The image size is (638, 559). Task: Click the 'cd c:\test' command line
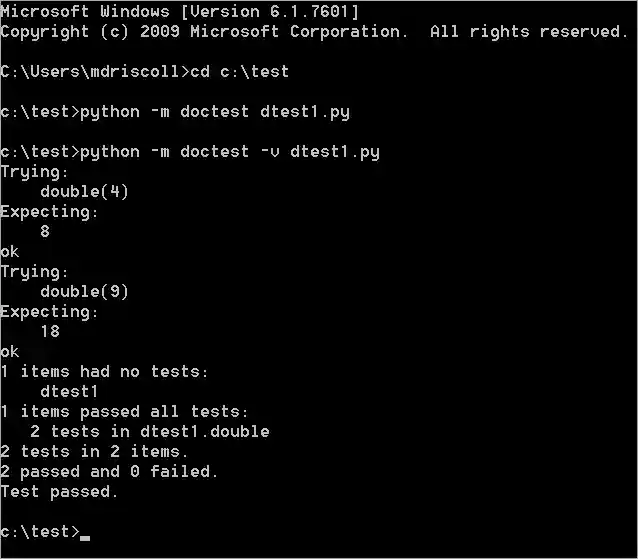point(239,72)
